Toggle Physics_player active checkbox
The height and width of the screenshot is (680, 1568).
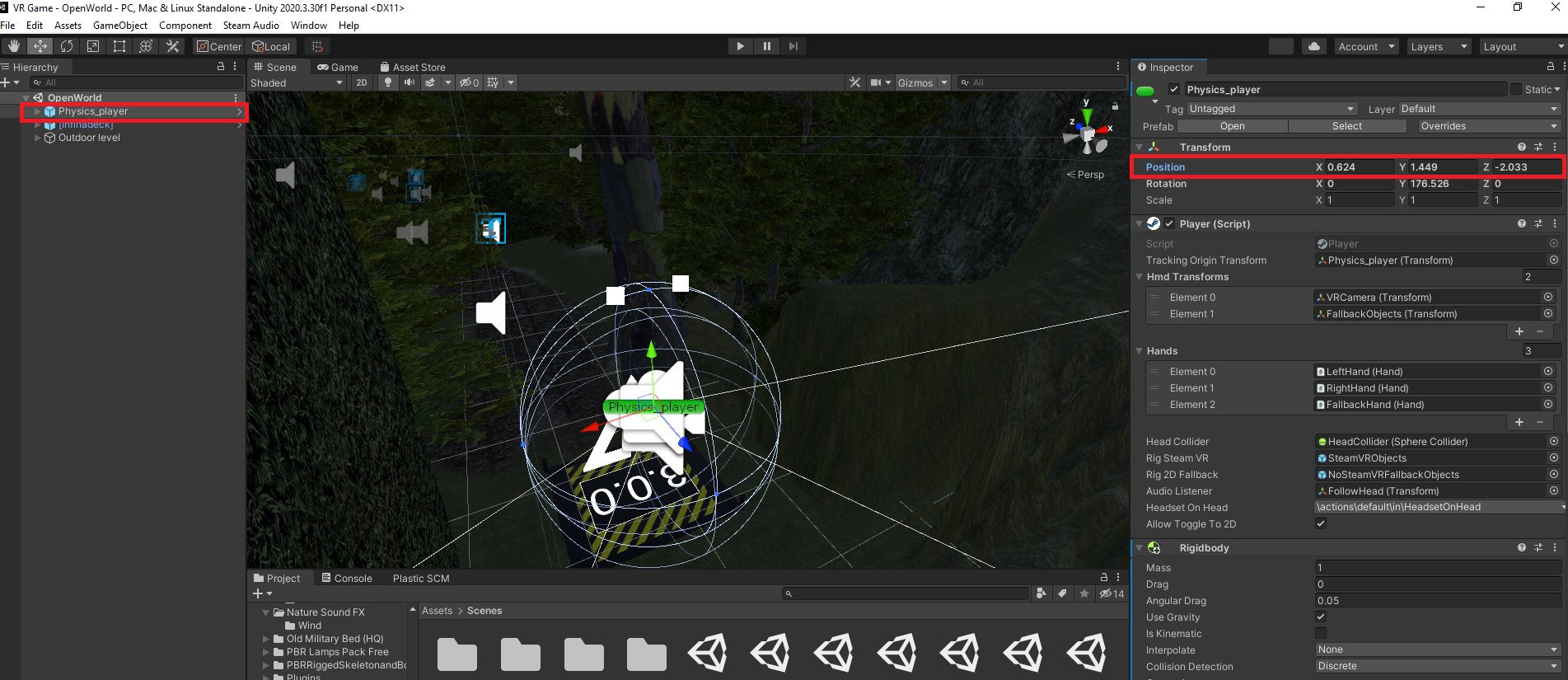point(1174,90)
